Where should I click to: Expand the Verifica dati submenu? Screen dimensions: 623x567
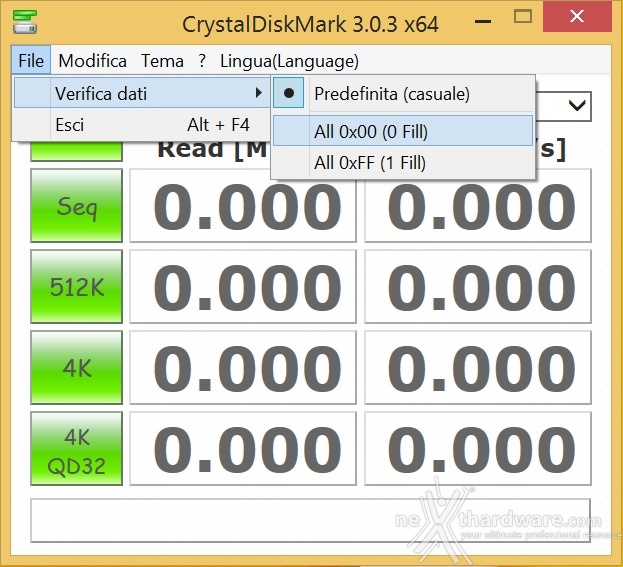[141, 93]
